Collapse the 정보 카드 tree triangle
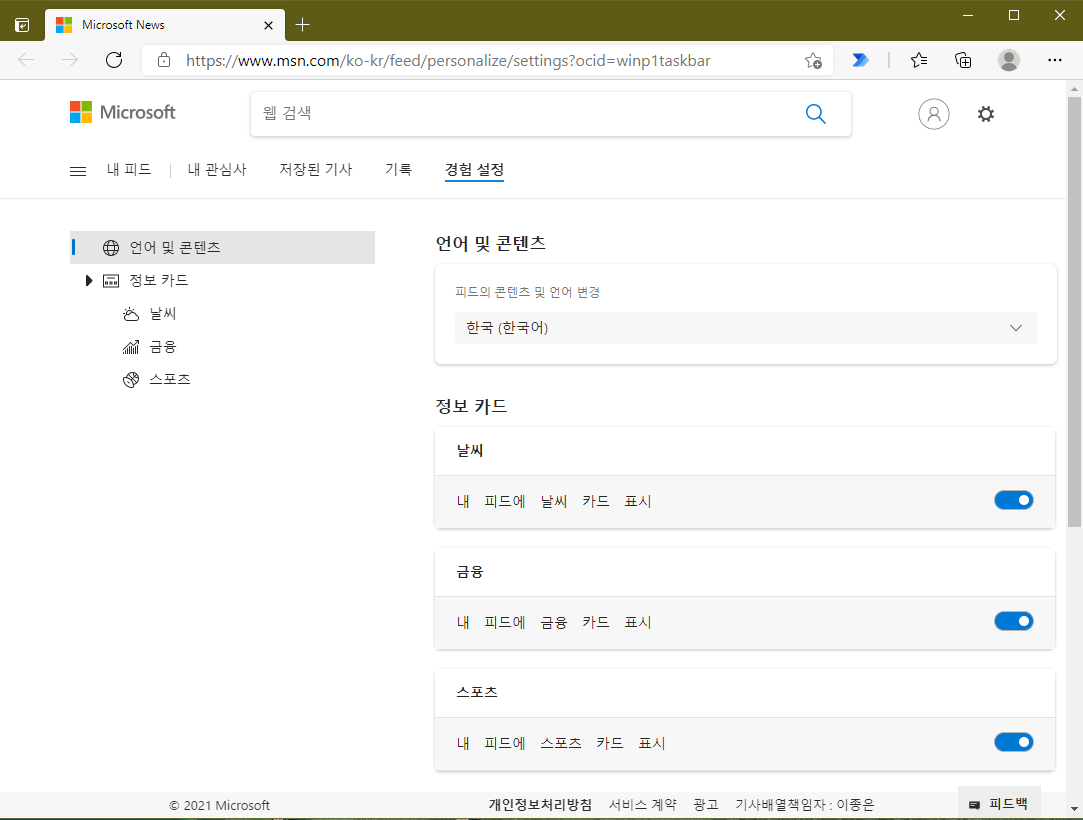Screen dimensions: 1083x820 tap(88, 280)
